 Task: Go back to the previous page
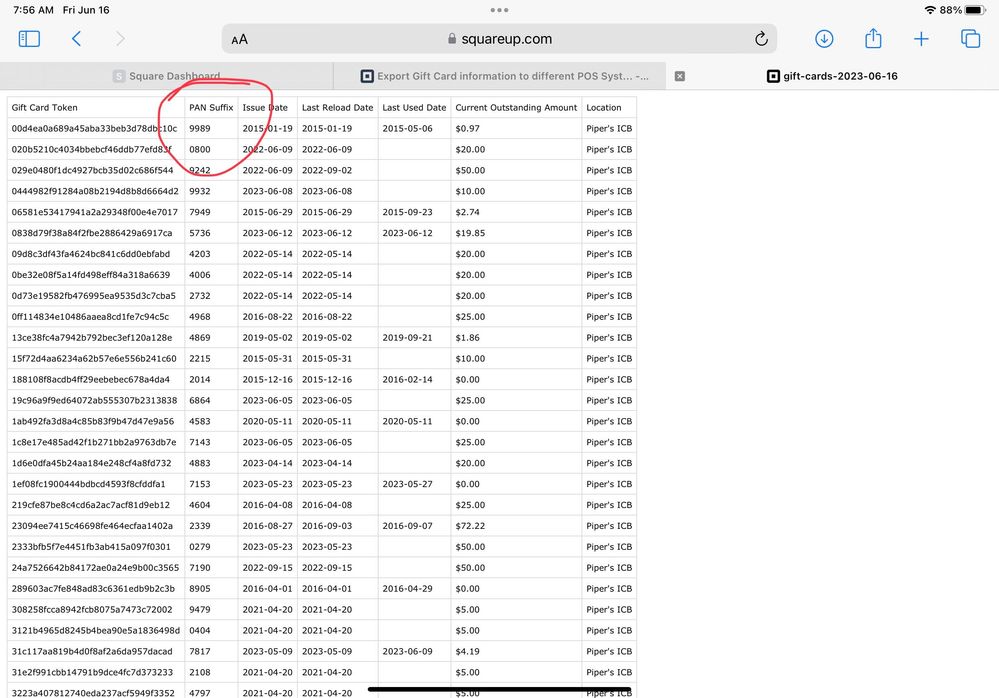[76, 39]
